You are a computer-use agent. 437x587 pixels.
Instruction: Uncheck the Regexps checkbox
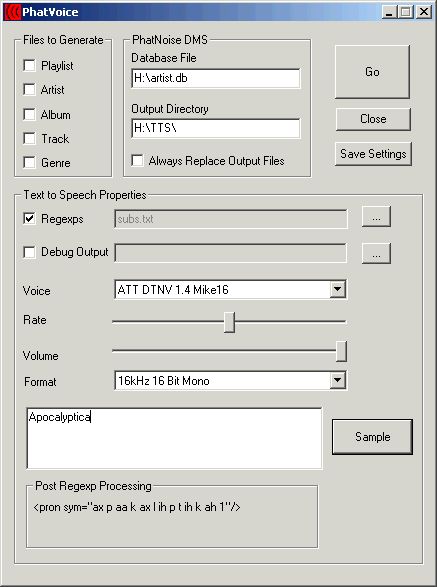29,218
